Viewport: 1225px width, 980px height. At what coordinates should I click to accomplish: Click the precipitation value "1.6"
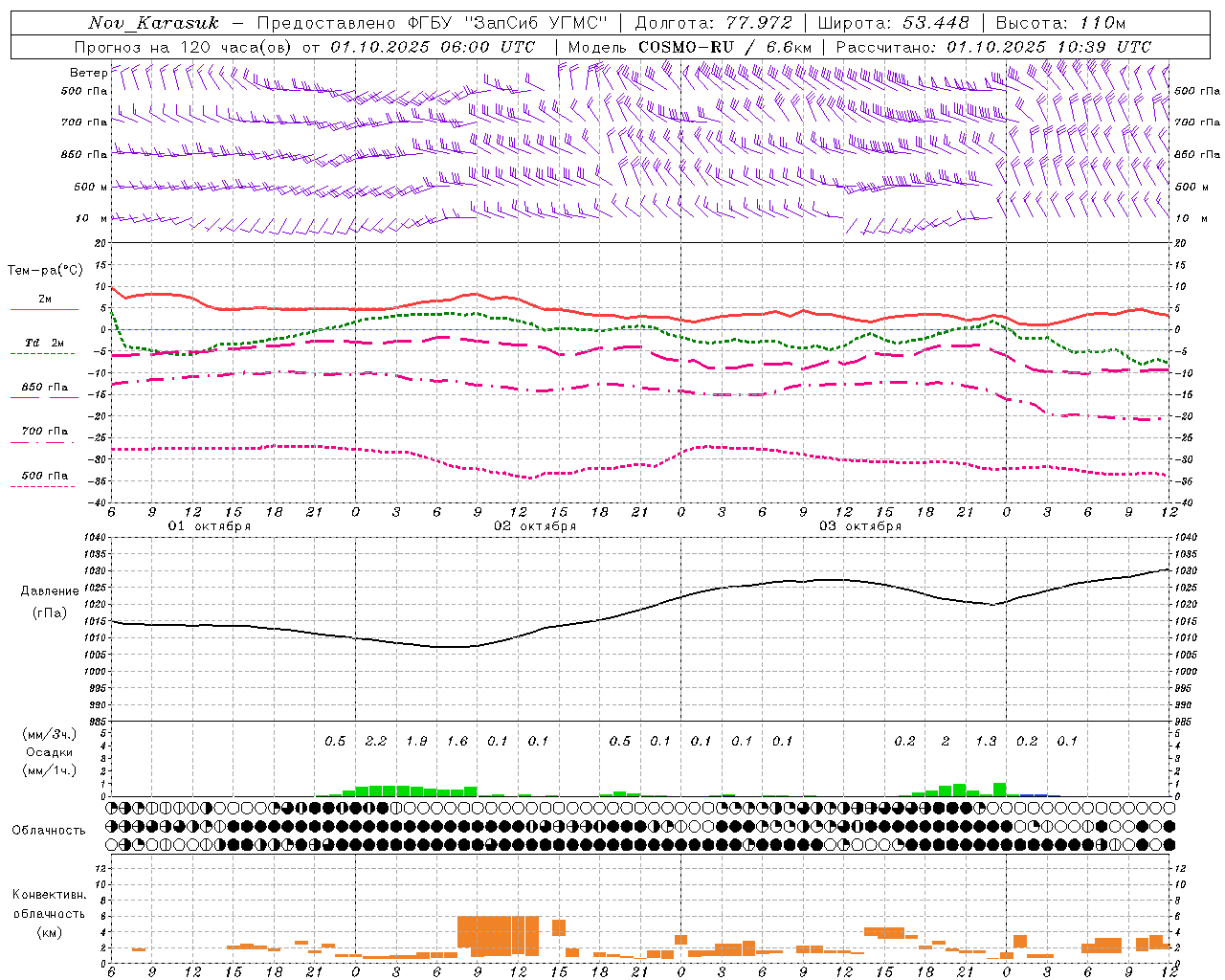[457, 741]
